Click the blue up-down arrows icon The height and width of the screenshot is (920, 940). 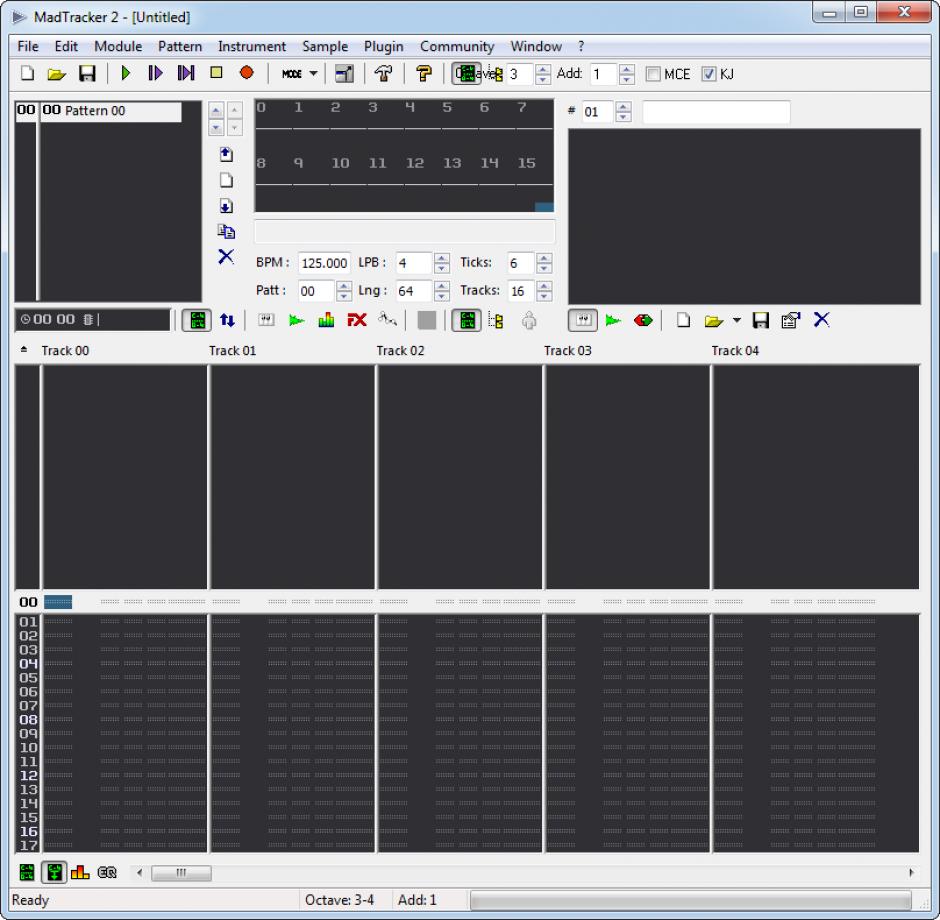pyautogui.click(x=227, y=321)
